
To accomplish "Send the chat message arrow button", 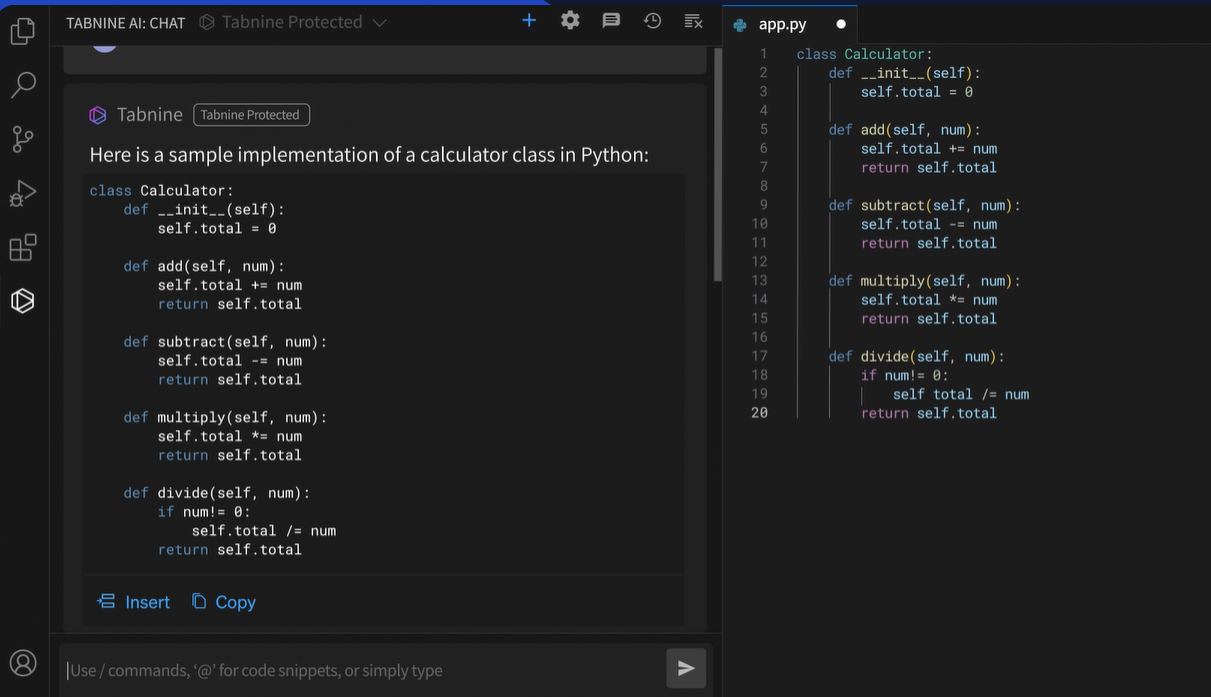I will [x=686, y=668].
